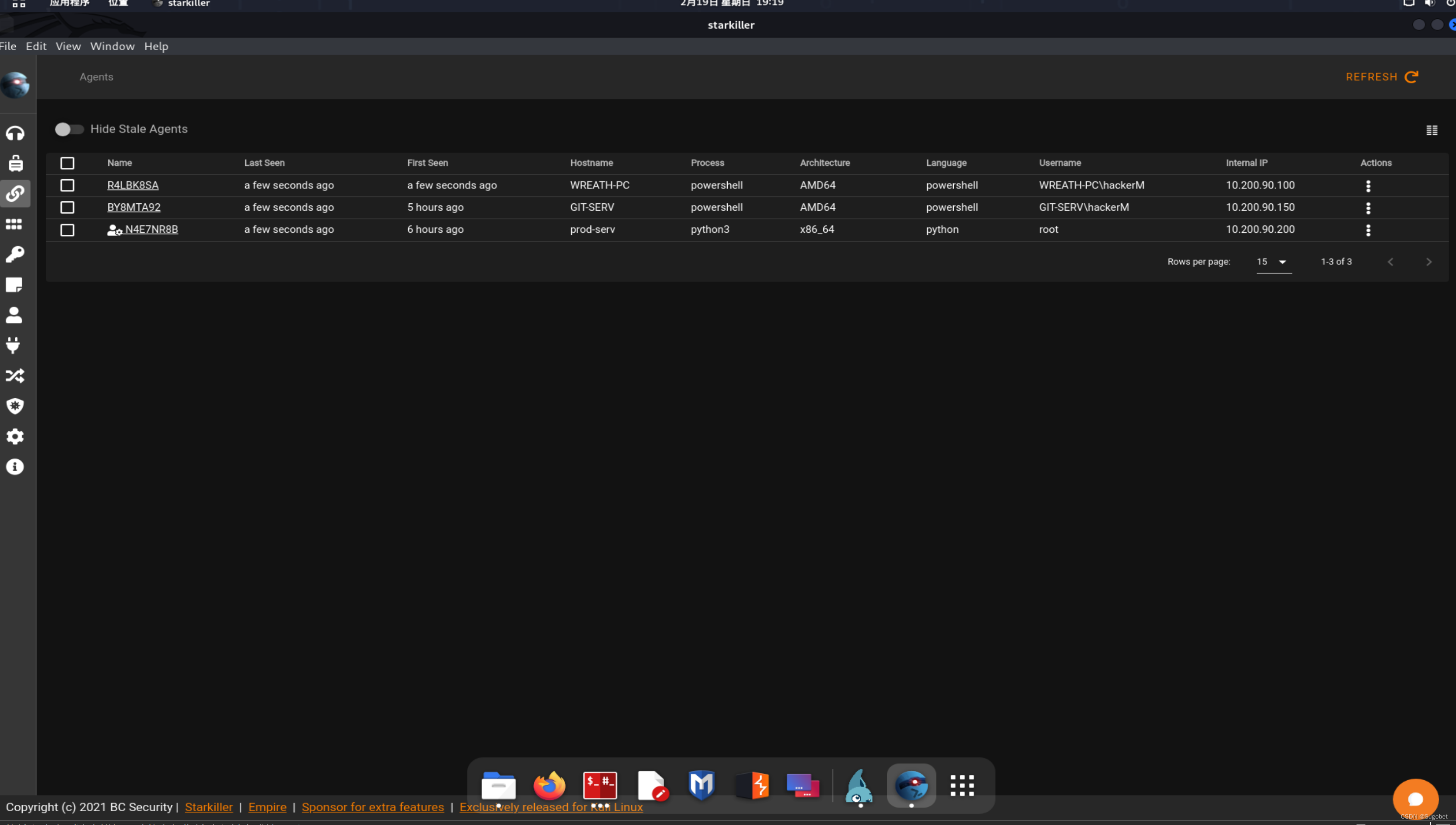1456x825 pixels.
Task: Click the Settings gear icon
Action: pos(14,436)
